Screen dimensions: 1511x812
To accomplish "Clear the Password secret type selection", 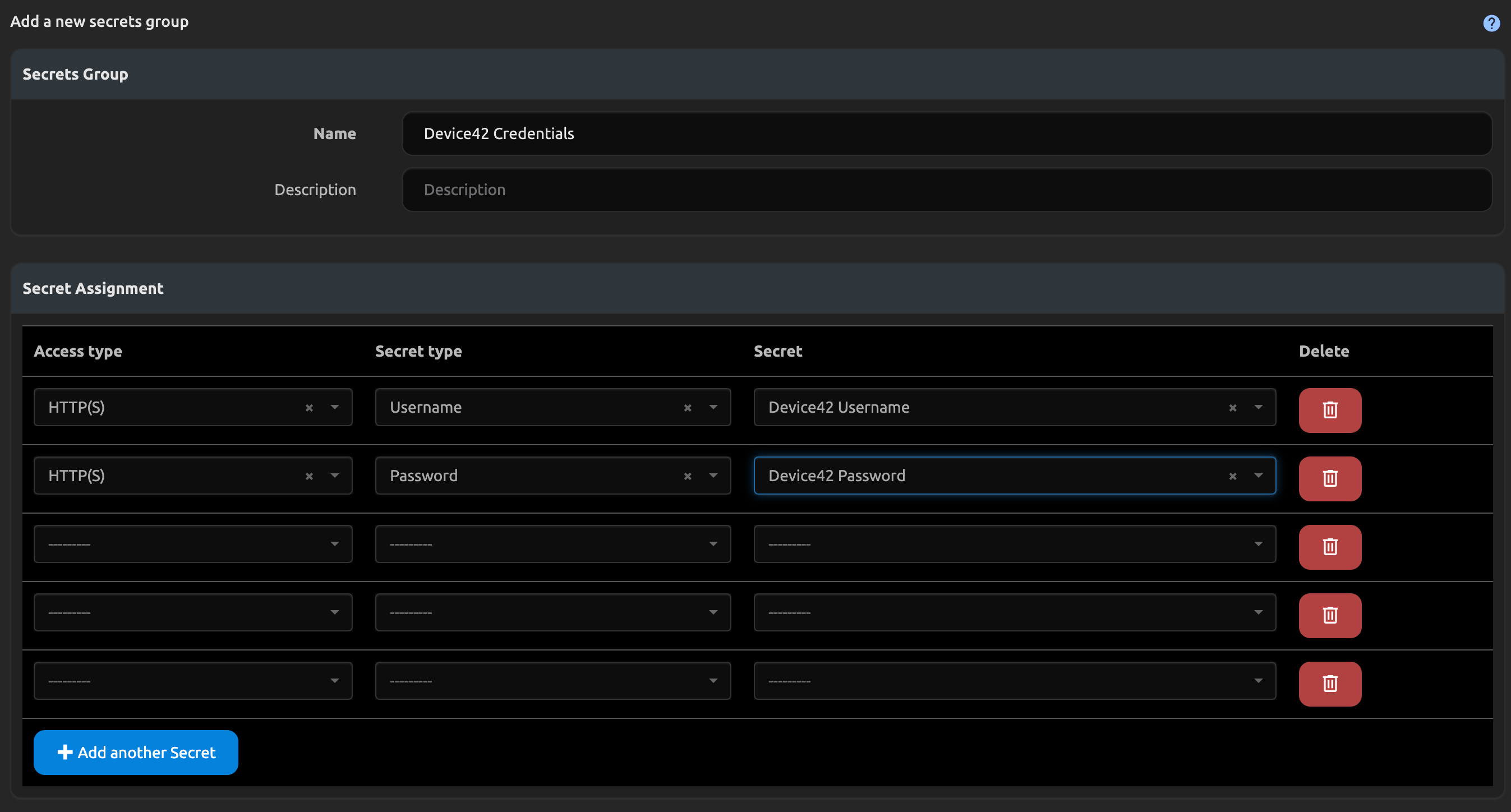I will (x=688, y=476).
